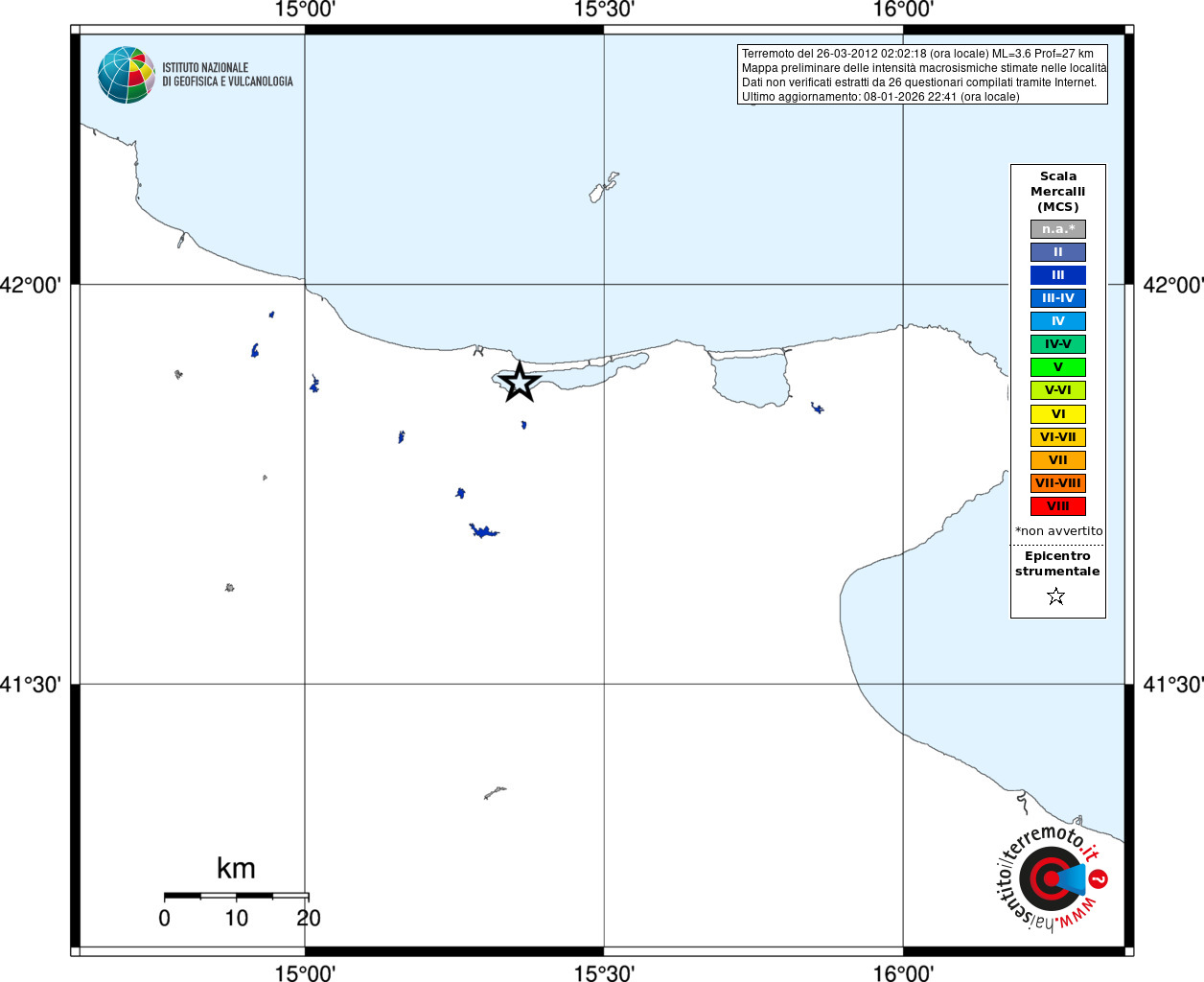Click top axis label 15°30'

pos(604,11)
